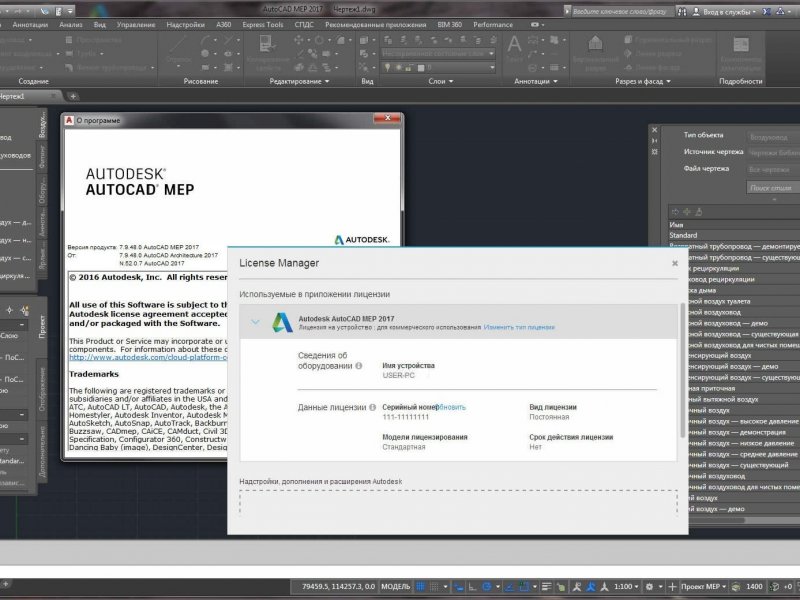Click the third annotation icon before 1:100
This screenshot has width=800, height=600.
tap(604, 587)
